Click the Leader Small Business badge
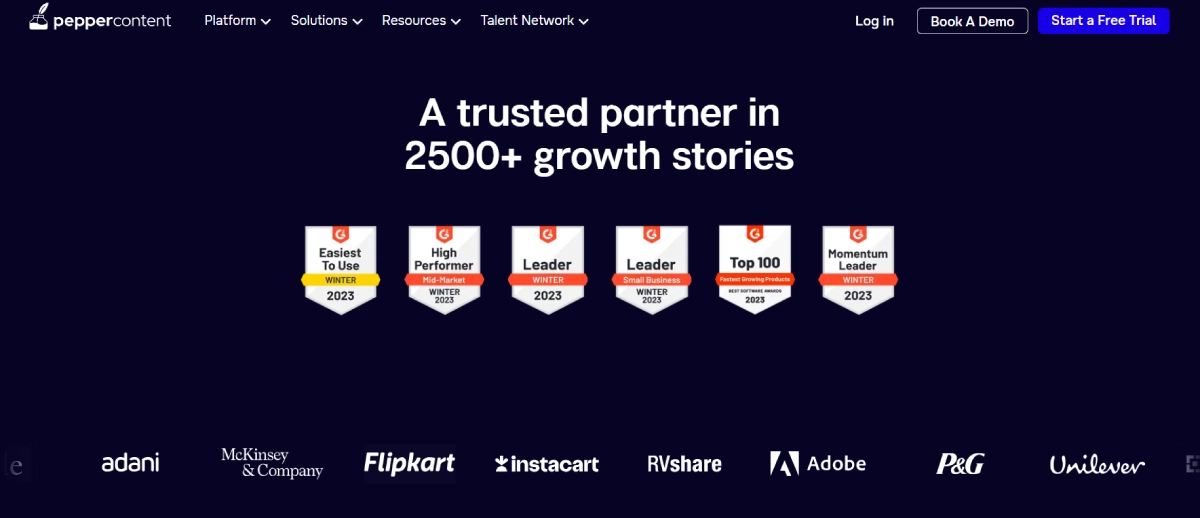The image size is (1200, 518). pyautogui.click(x=651, y=269)
